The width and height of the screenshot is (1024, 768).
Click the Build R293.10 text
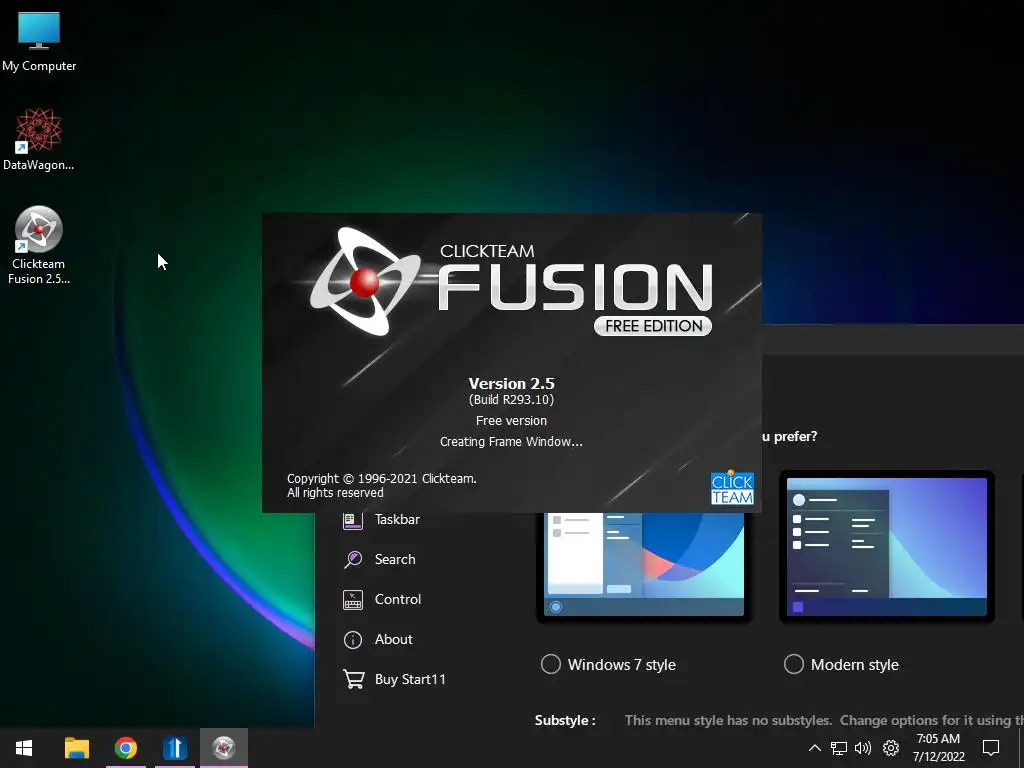click(511, 400)
